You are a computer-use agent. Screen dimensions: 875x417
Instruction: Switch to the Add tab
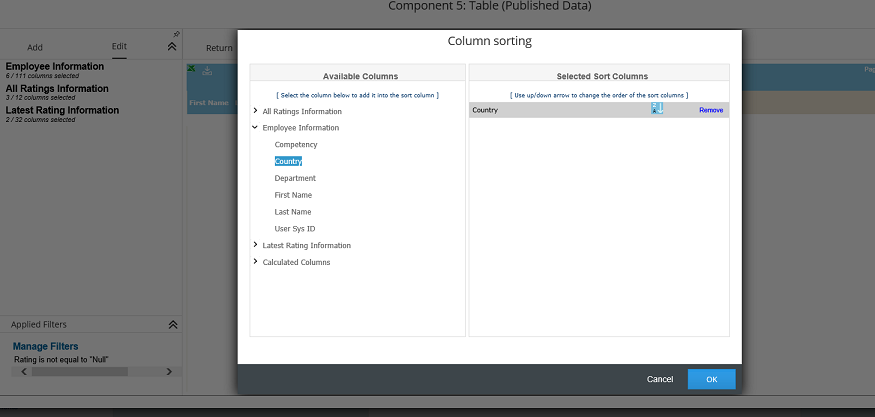[x=35, y=47]
